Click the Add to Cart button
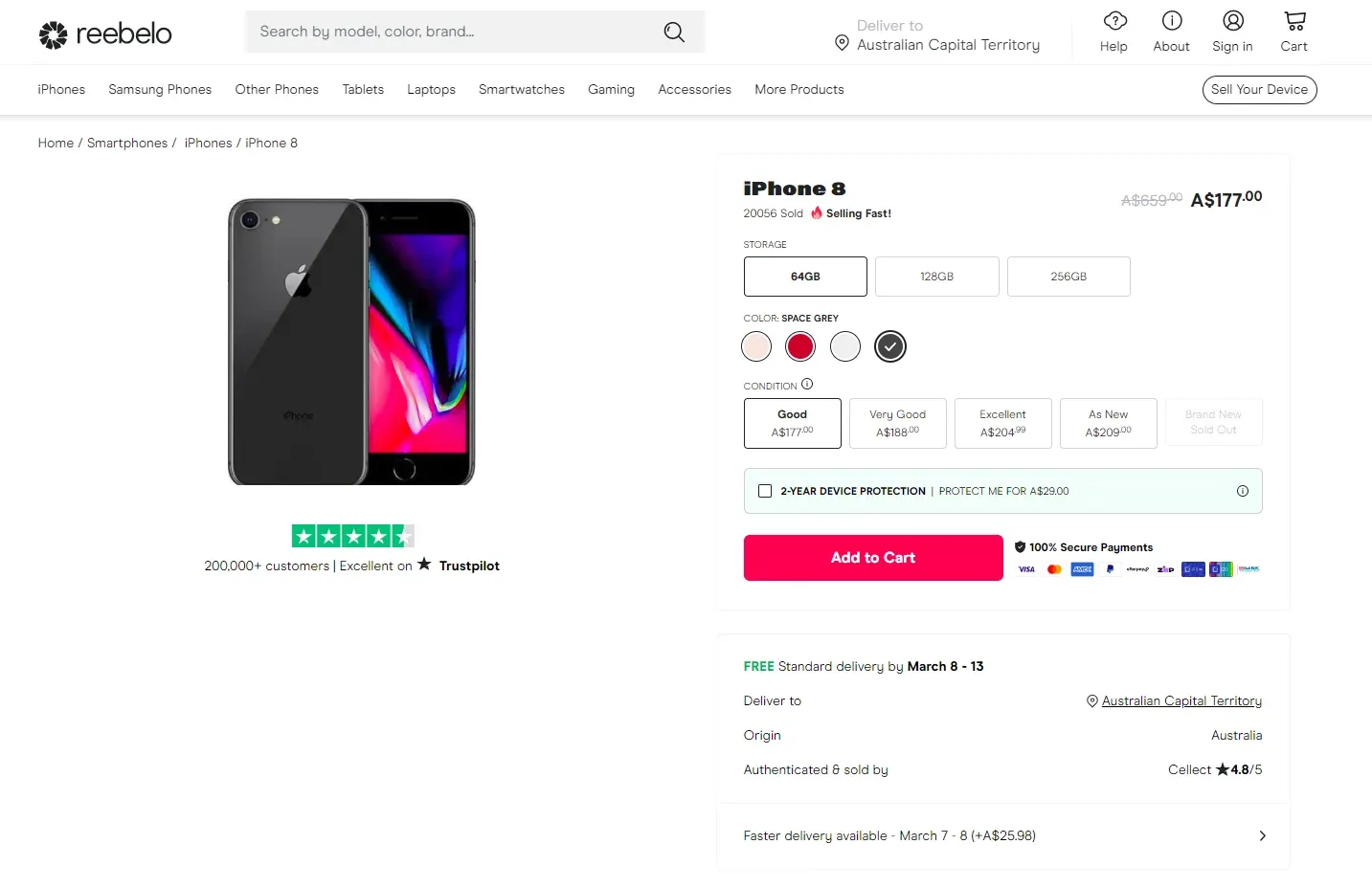The height and width of the screenshot is (888, 1372). 872,558
